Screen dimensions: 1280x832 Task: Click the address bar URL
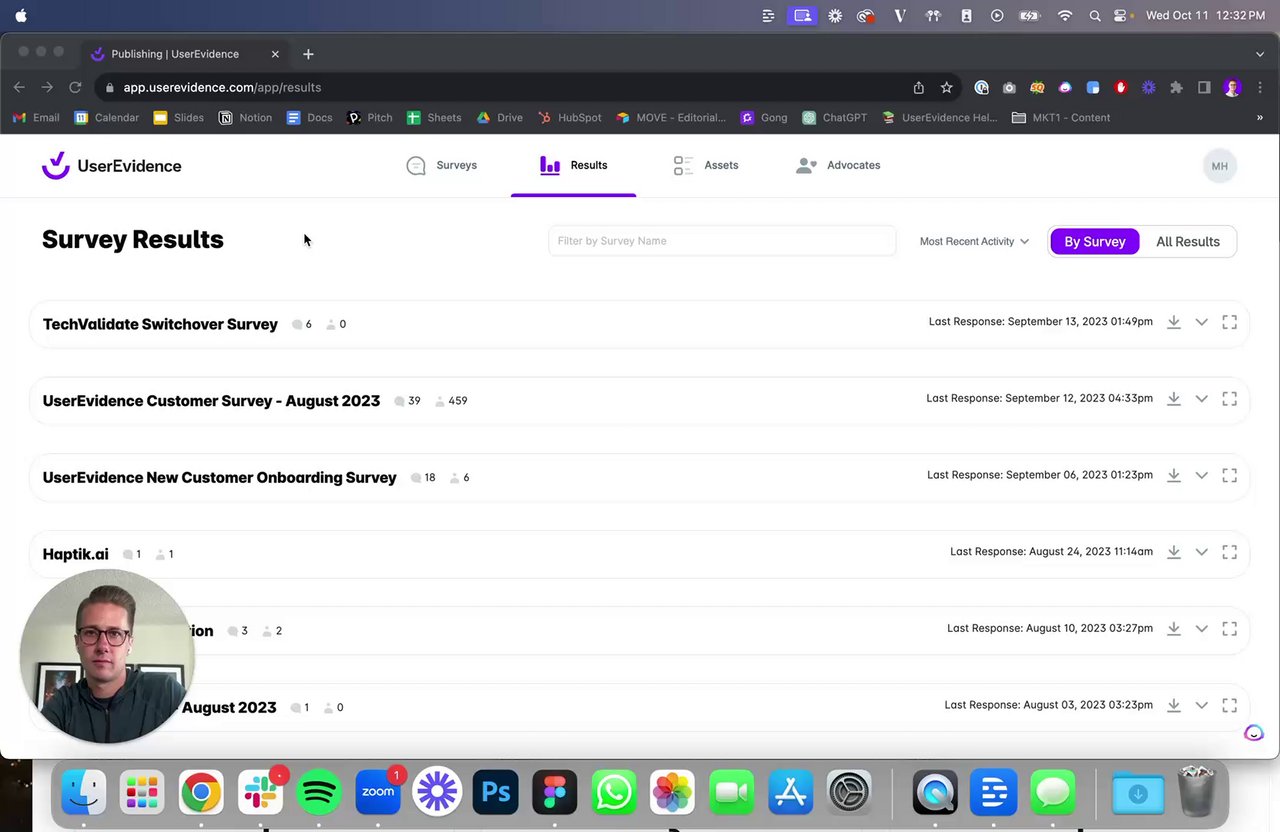point(222,87)
